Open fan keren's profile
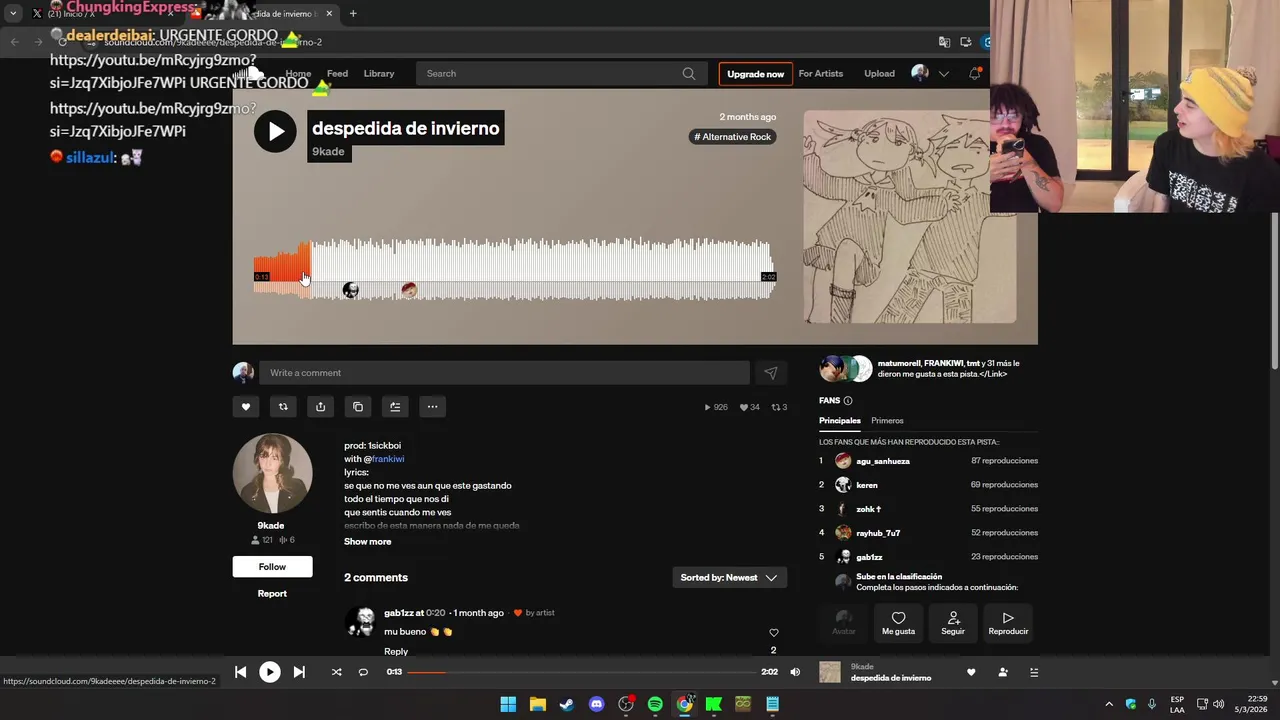 867,485
